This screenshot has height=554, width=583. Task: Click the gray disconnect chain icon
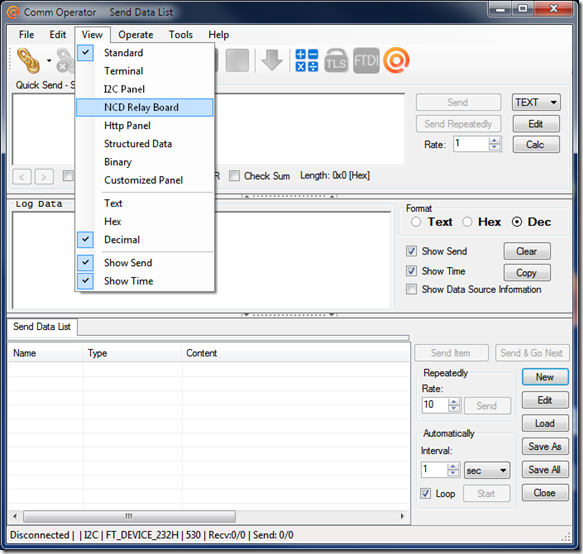pyautogui.click(x=65, y=61)
